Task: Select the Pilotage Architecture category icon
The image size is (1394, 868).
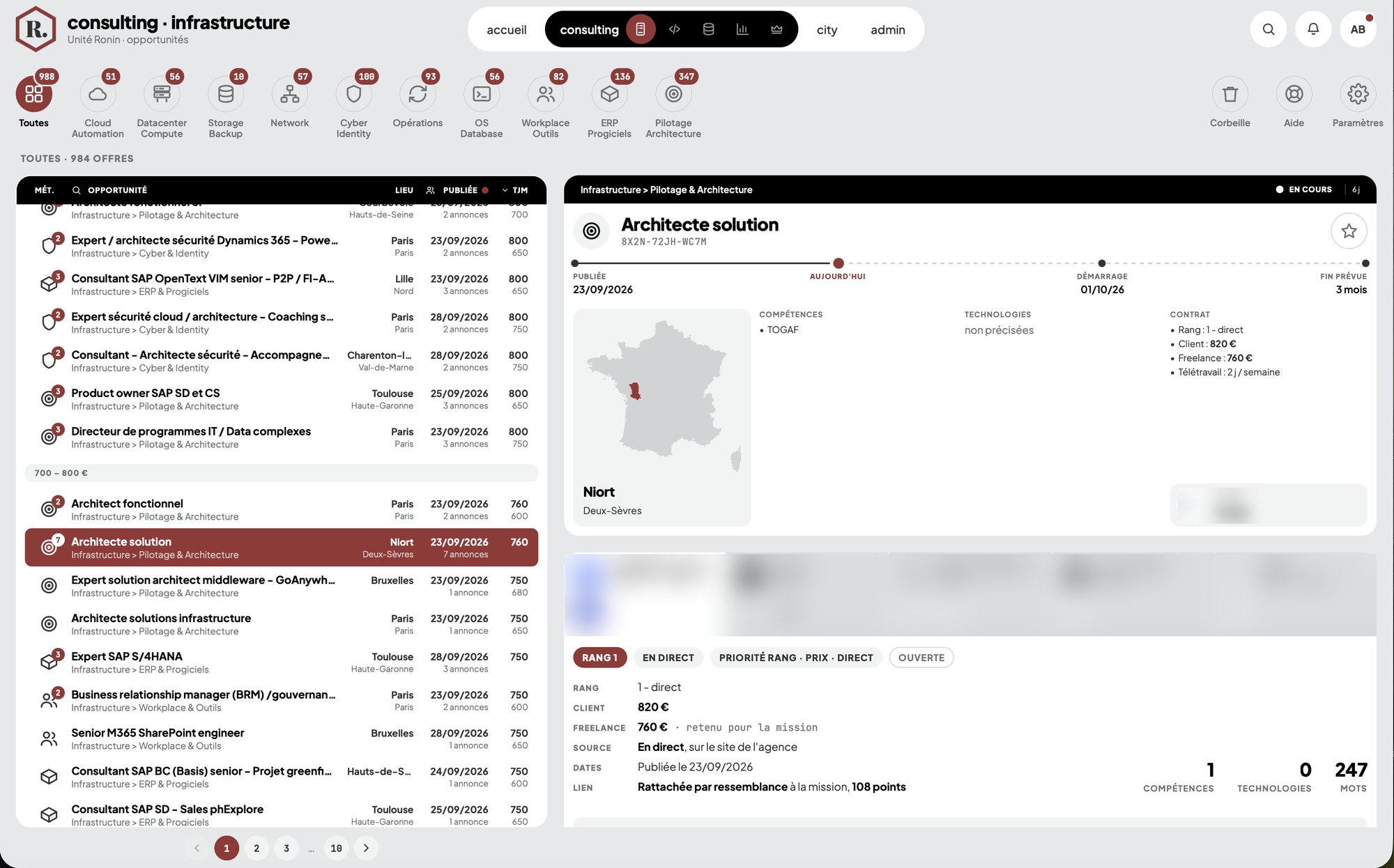Action: click(673, 93)
